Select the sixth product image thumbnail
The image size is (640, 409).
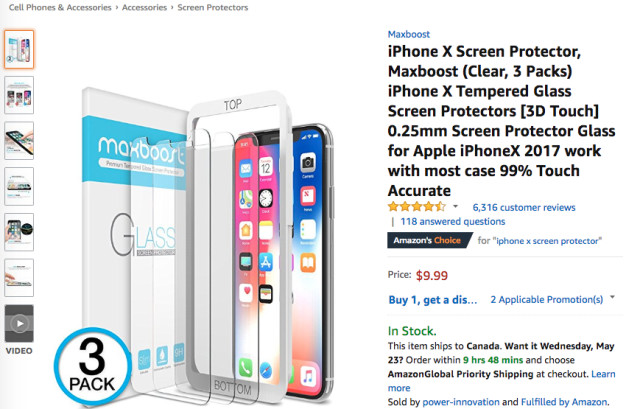pyautogui.click(x=19, y=278)
